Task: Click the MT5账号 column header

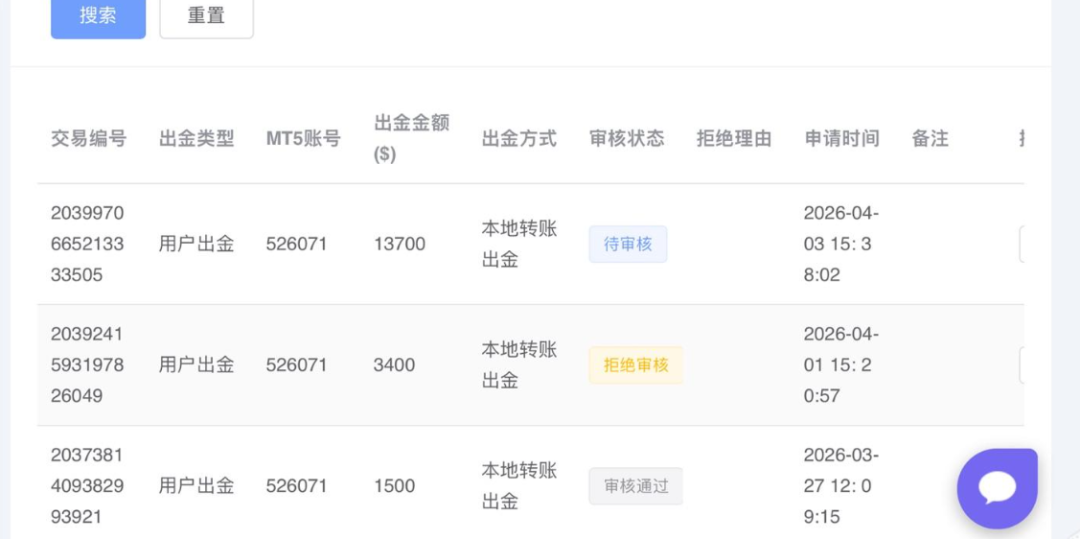Action: click(x=303, y=138)
